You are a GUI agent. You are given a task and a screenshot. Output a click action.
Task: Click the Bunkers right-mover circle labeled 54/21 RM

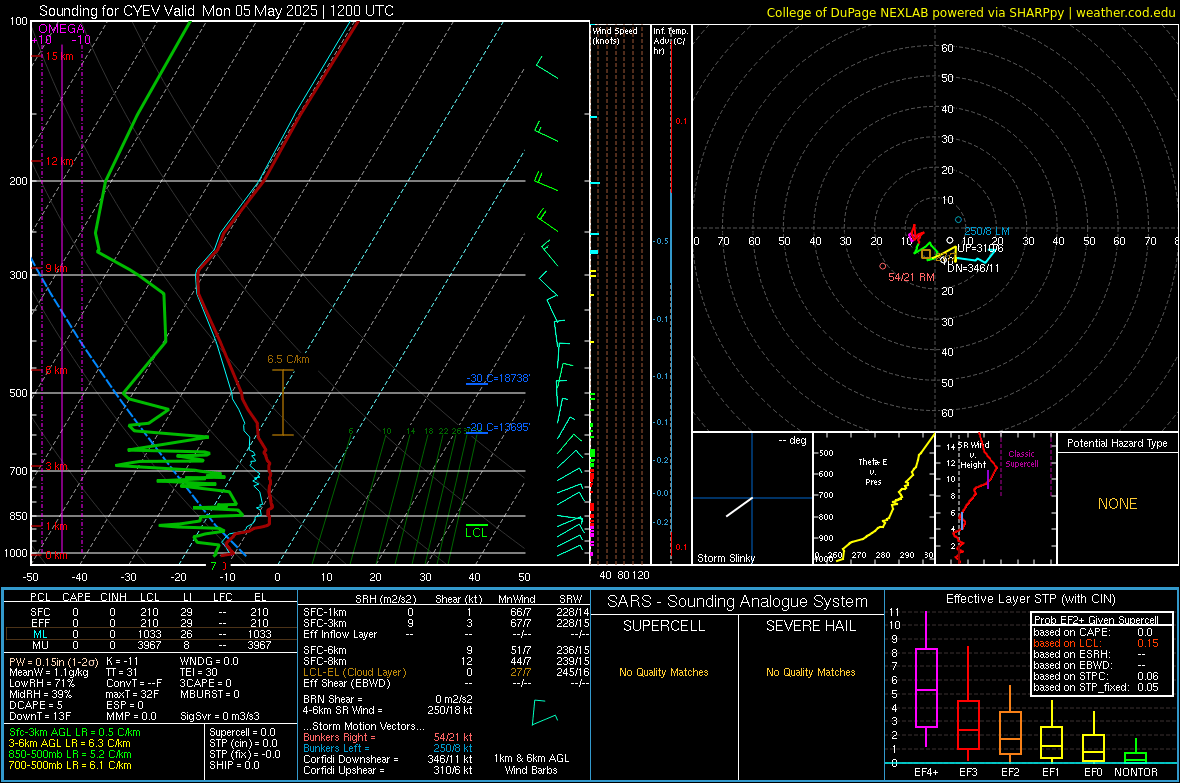click(883, 267)
